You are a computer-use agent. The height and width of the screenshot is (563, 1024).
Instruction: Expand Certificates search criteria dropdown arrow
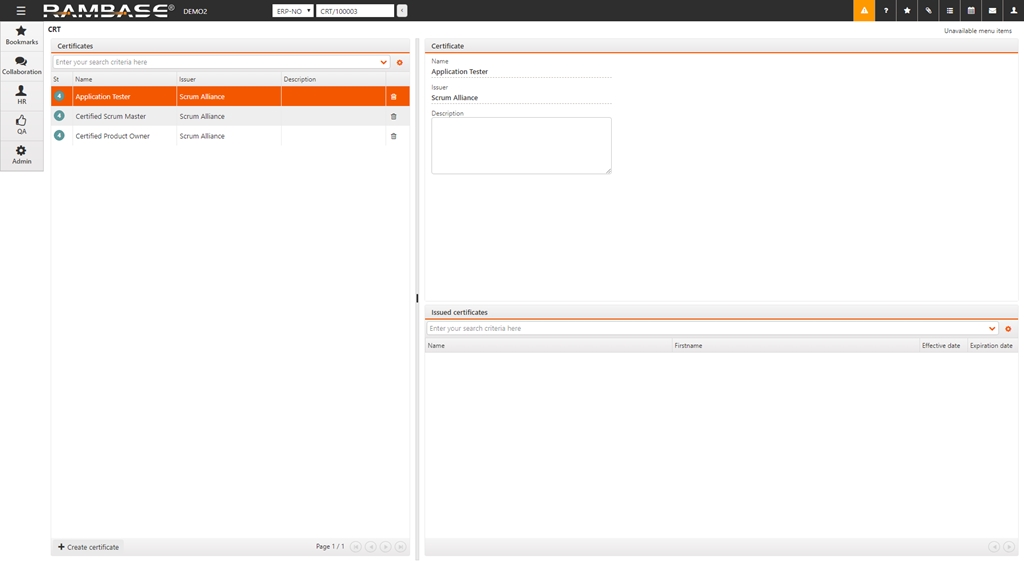384,62
